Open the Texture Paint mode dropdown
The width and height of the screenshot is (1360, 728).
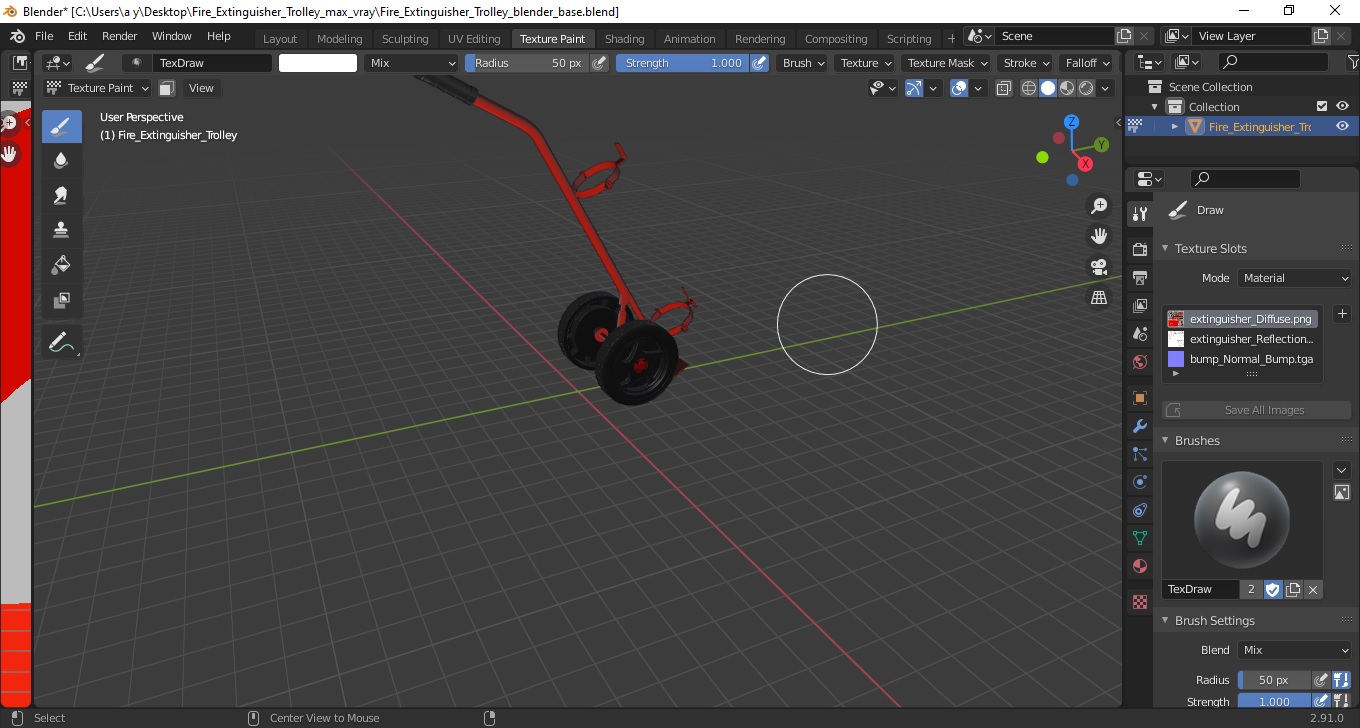pyautogui.click(x=97, y=88)
